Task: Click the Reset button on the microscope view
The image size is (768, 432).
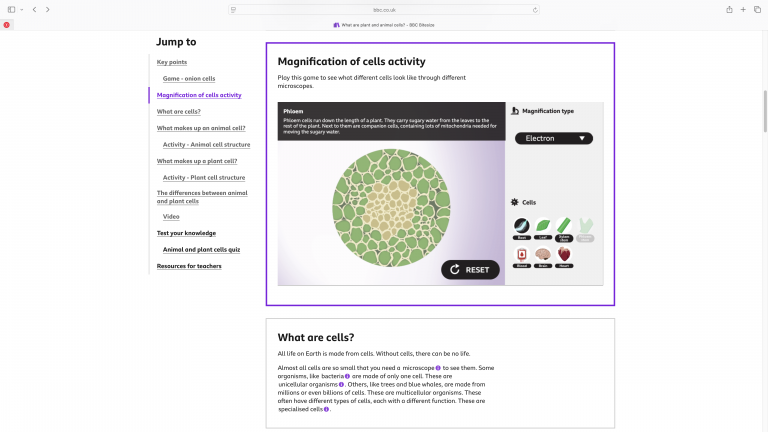Action: (470, 270)
